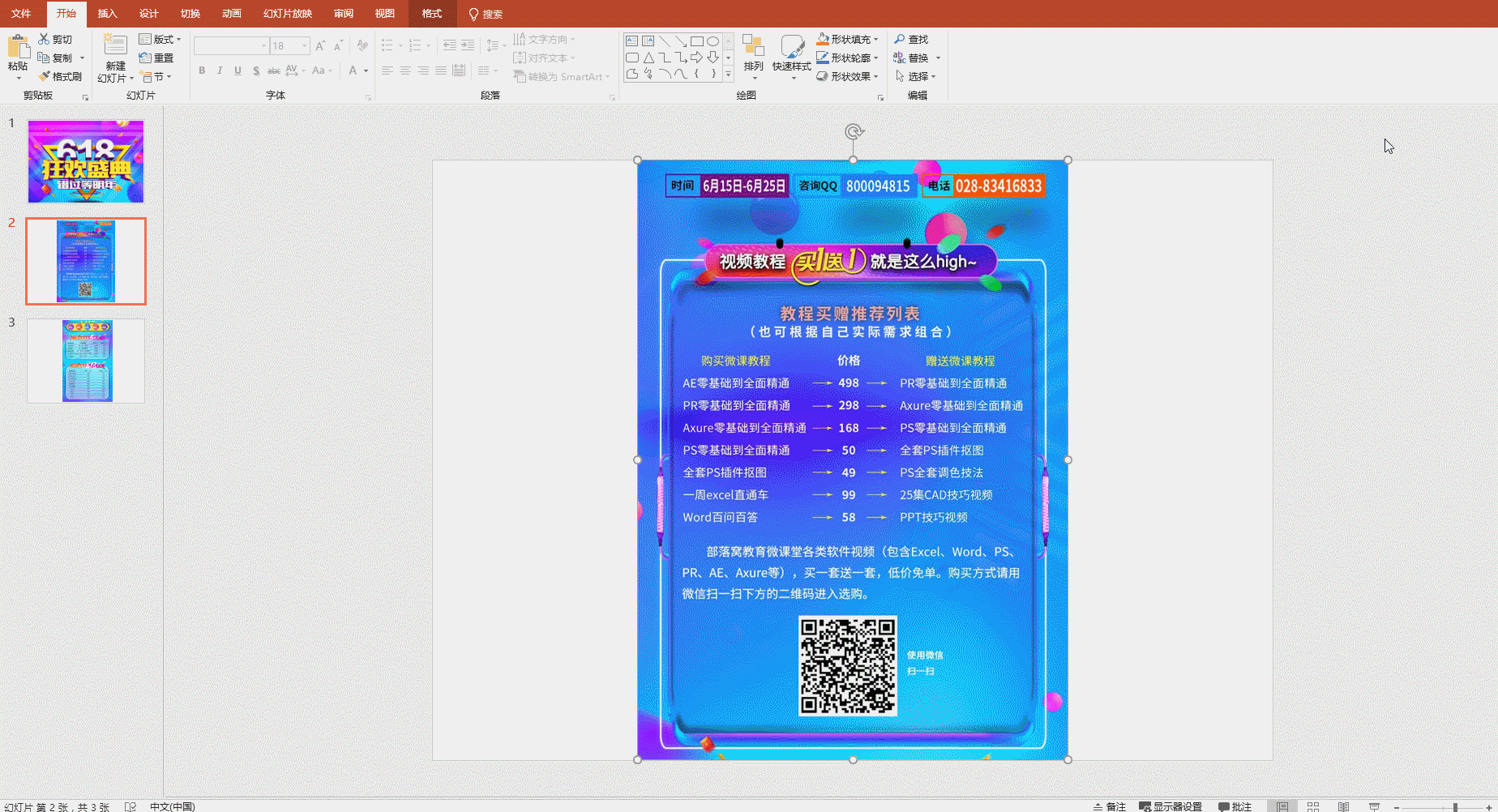Toggle Italic formatting
Viewport: 1498px width, 812px height.
point(220,71)
